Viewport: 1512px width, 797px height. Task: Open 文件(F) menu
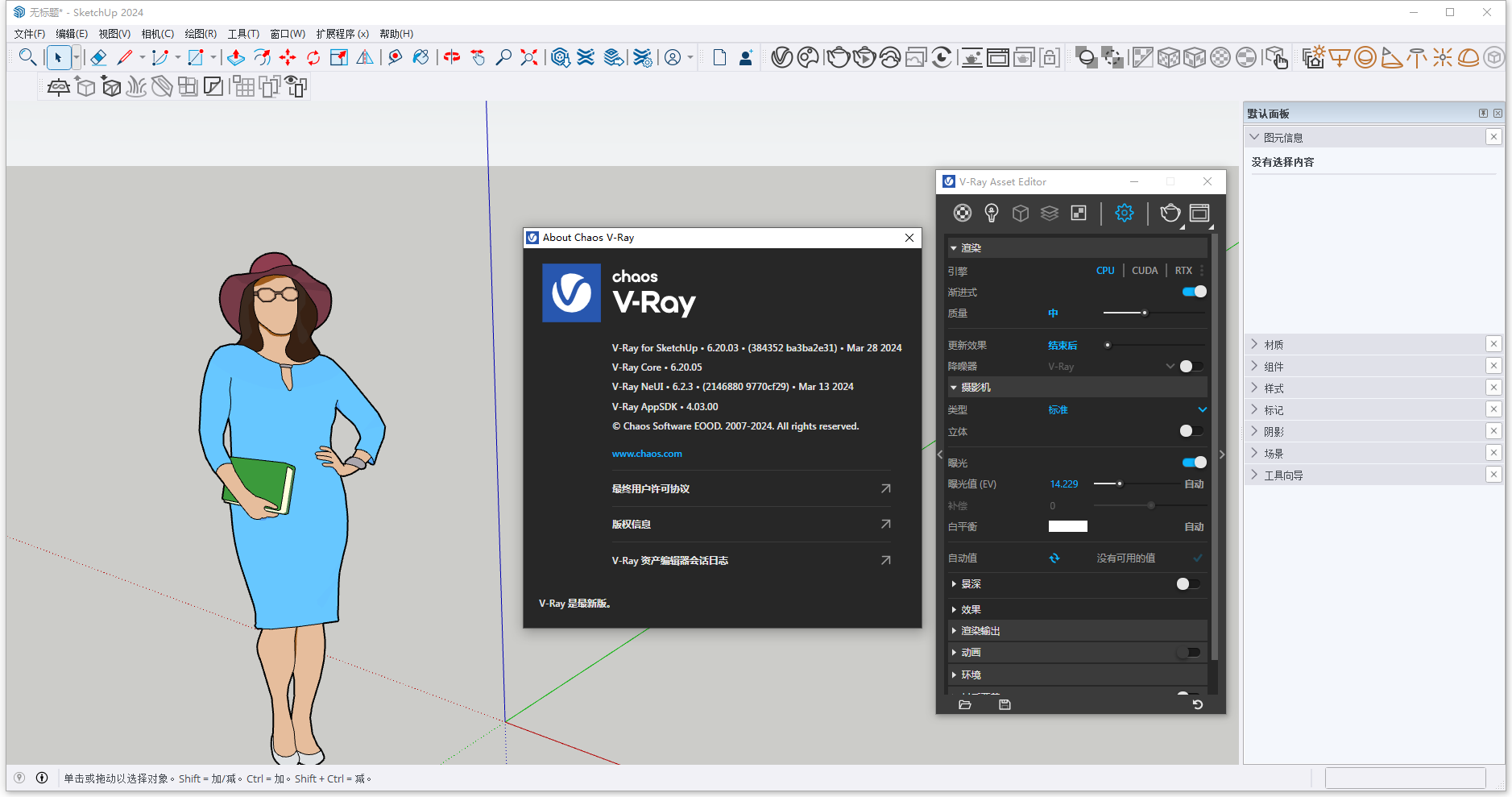(30, 34)
